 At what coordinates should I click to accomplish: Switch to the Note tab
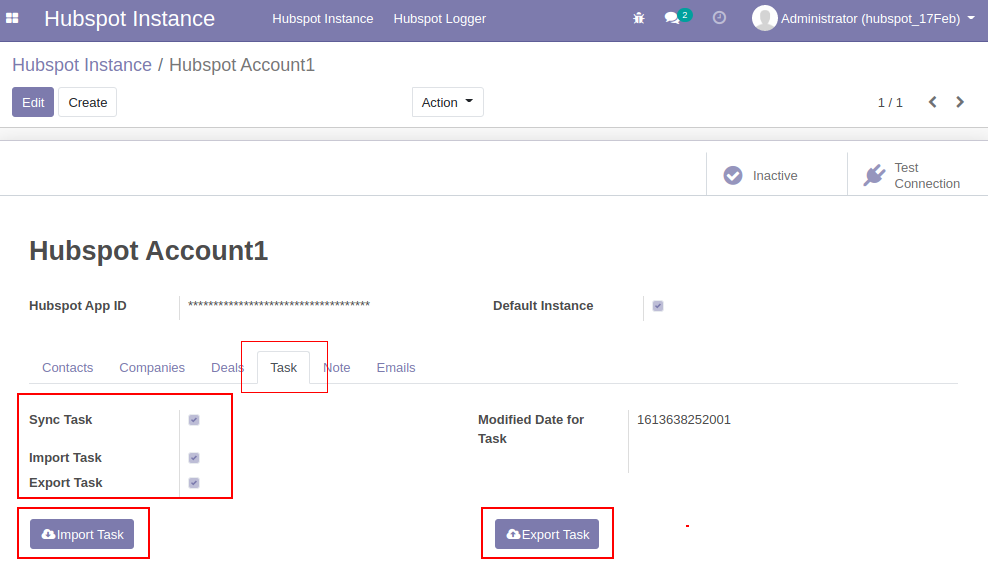[x=336, y=368]
